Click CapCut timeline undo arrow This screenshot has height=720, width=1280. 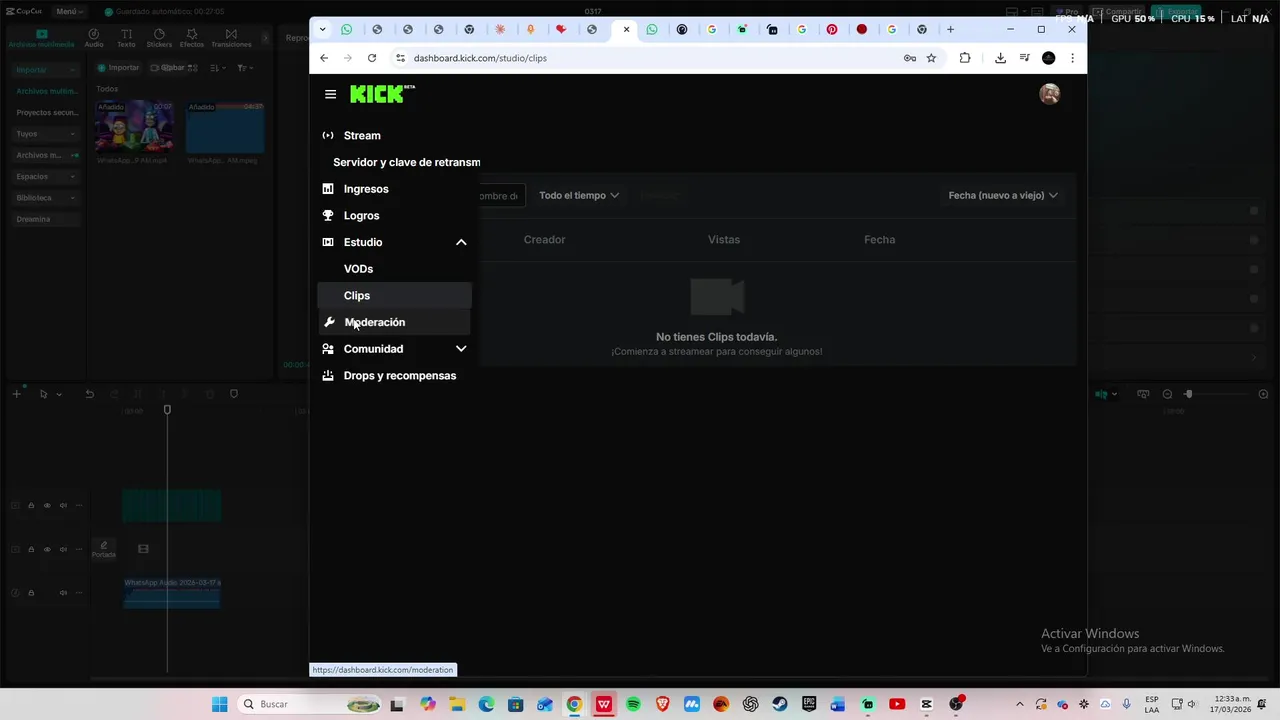89,394
